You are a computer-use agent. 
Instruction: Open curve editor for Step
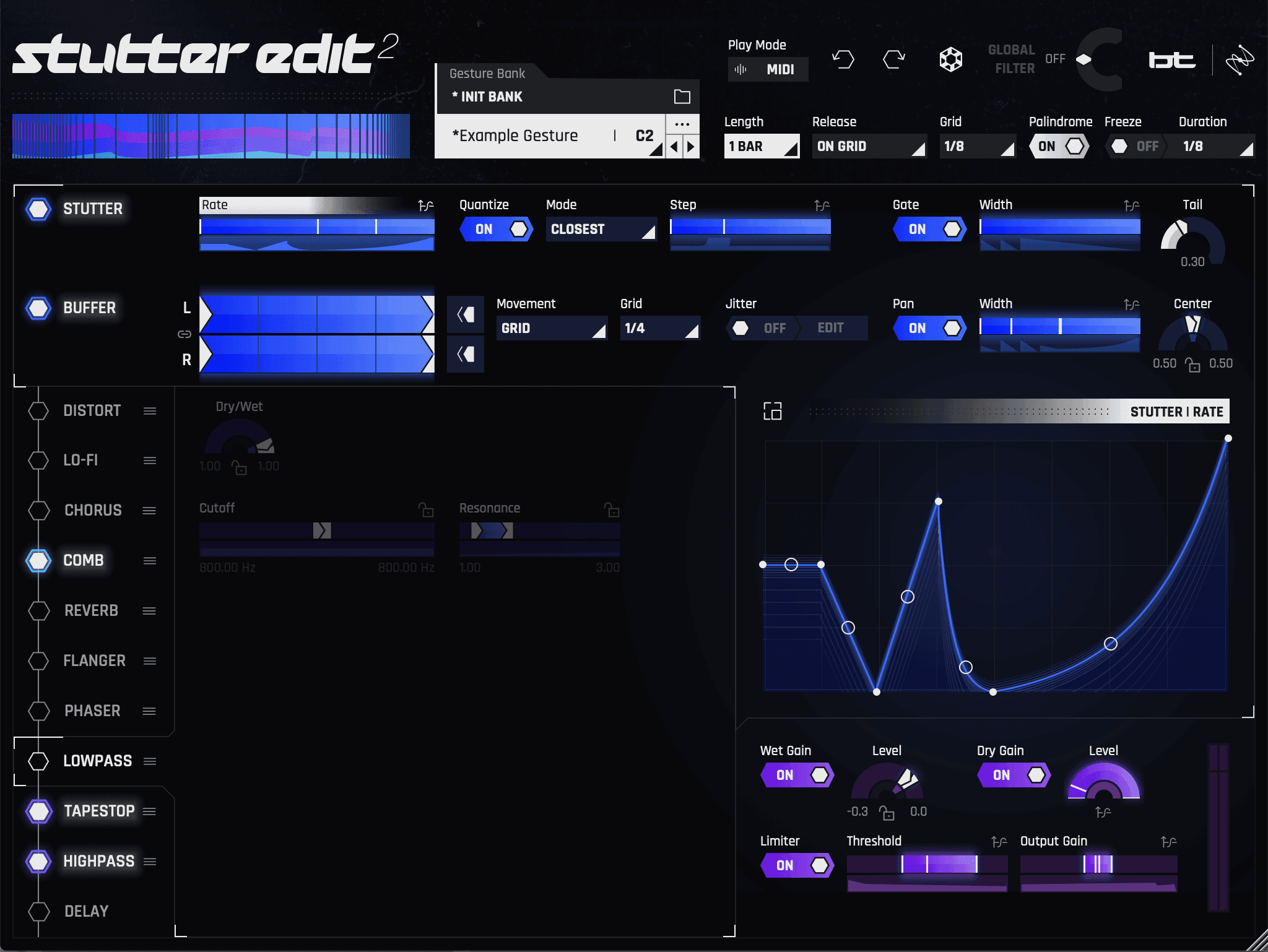tap(822, 206)
